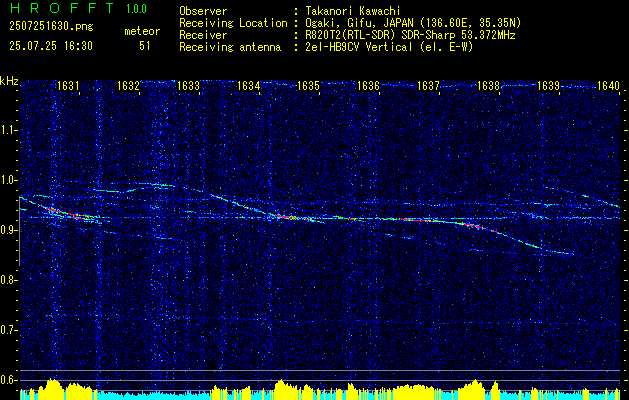Click the Receiver field label
Image resolution: width=629 pixels, height=400 pixels.
tap(203, 35)
